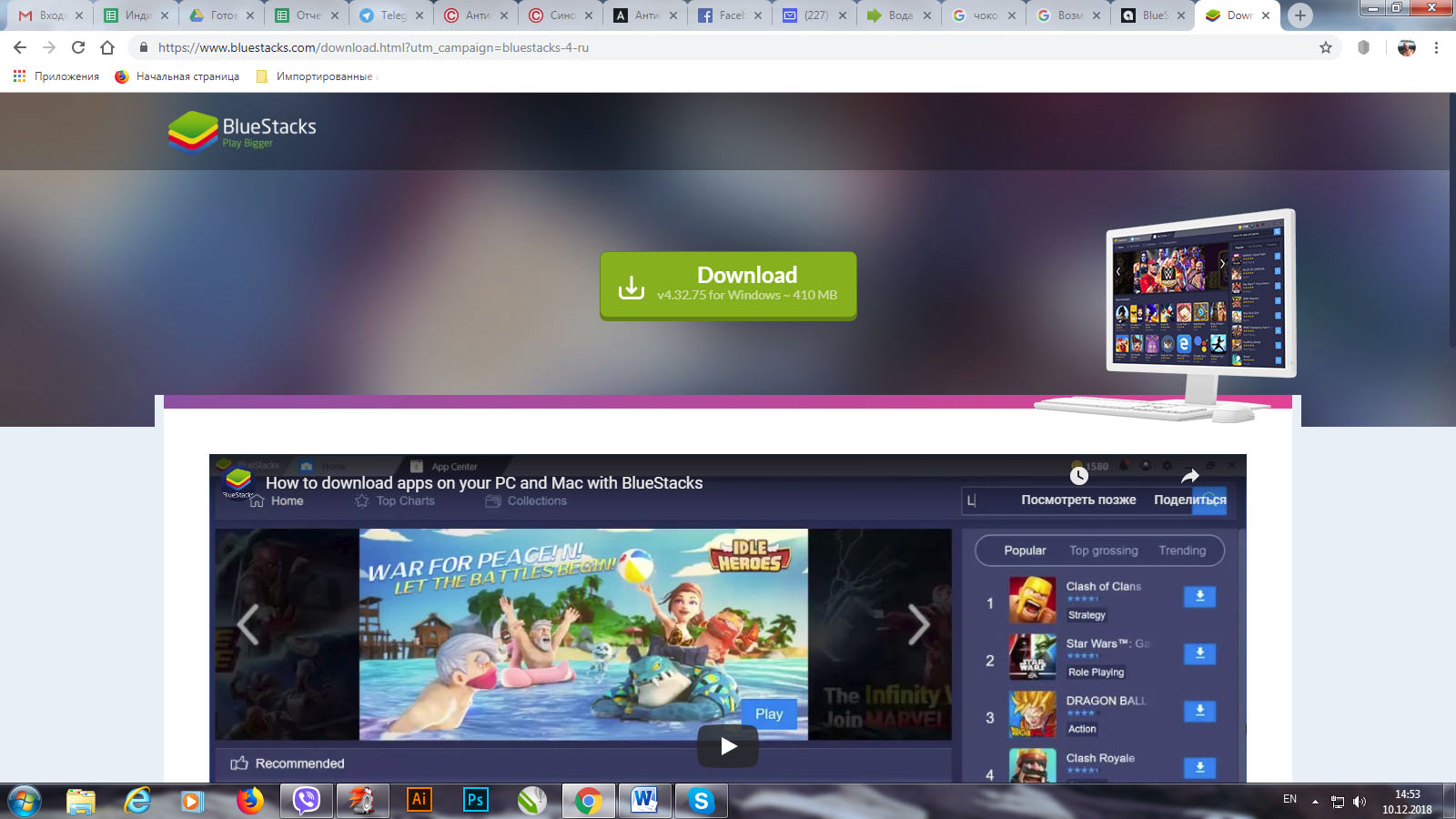Image resolution: width=1456 pixels, height=819 pixels.
Task: Open the Chrome profile avatar
Action: [x=1407, y=47]
